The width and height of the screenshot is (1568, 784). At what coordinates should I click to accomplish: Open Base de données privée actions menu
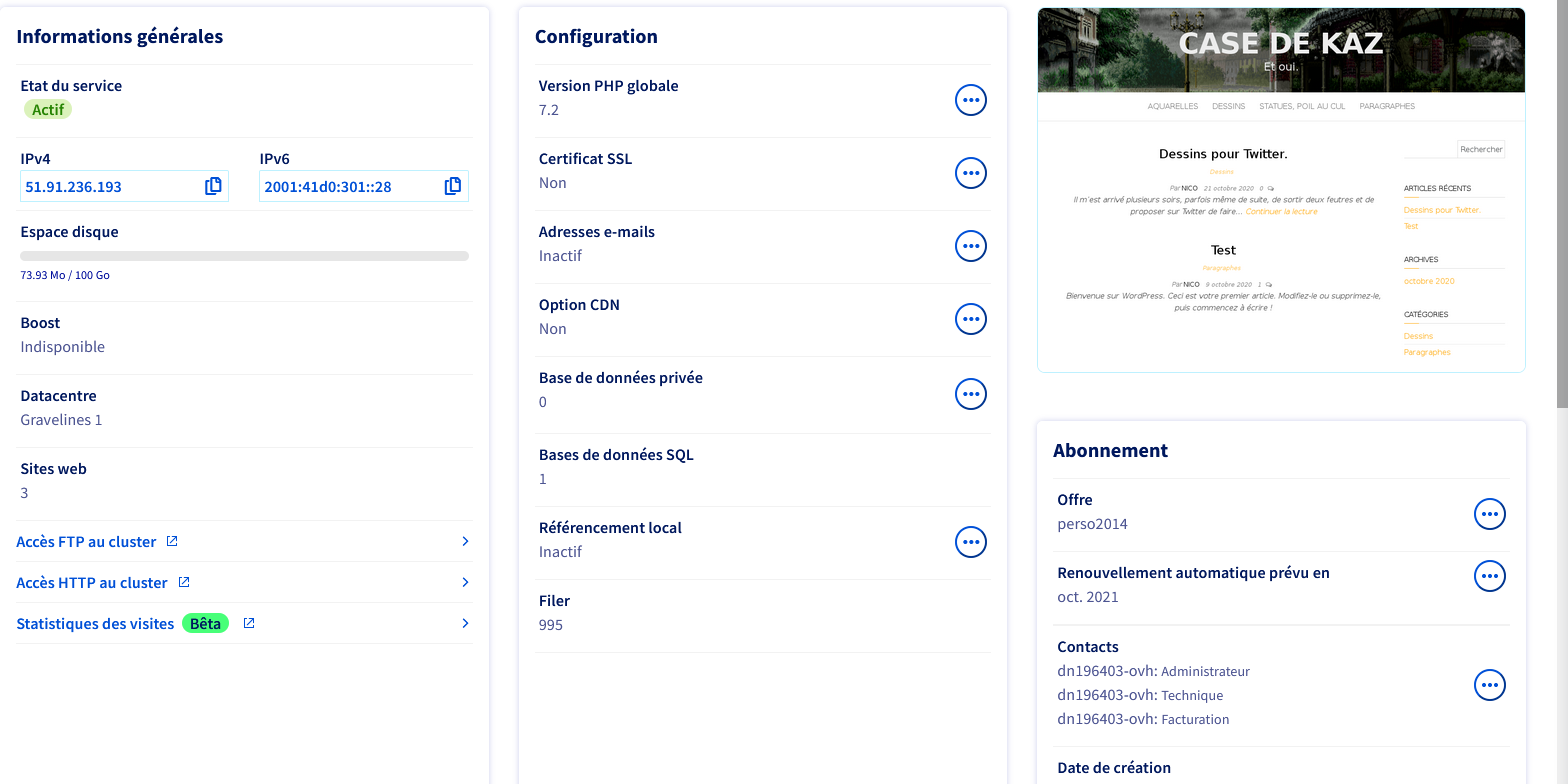click(970, 394)
